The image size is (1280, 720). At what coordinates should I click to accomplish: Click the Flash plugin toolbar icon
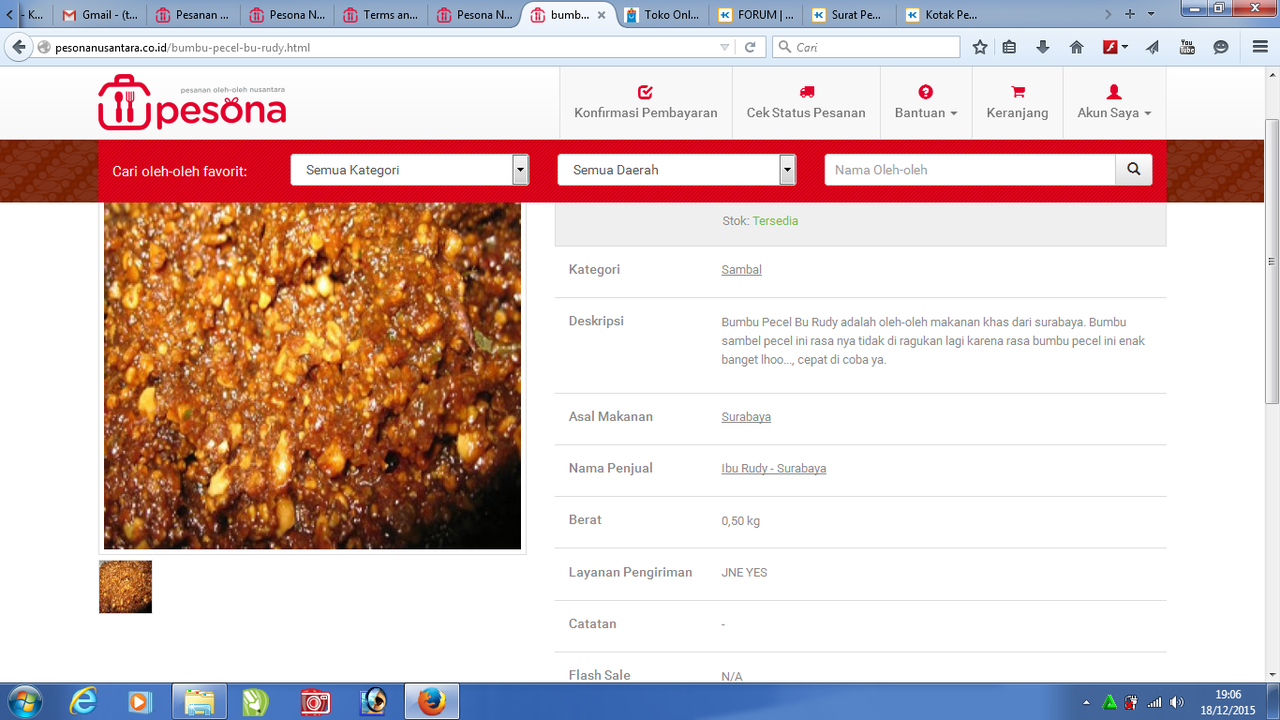tap(1110, 47)
